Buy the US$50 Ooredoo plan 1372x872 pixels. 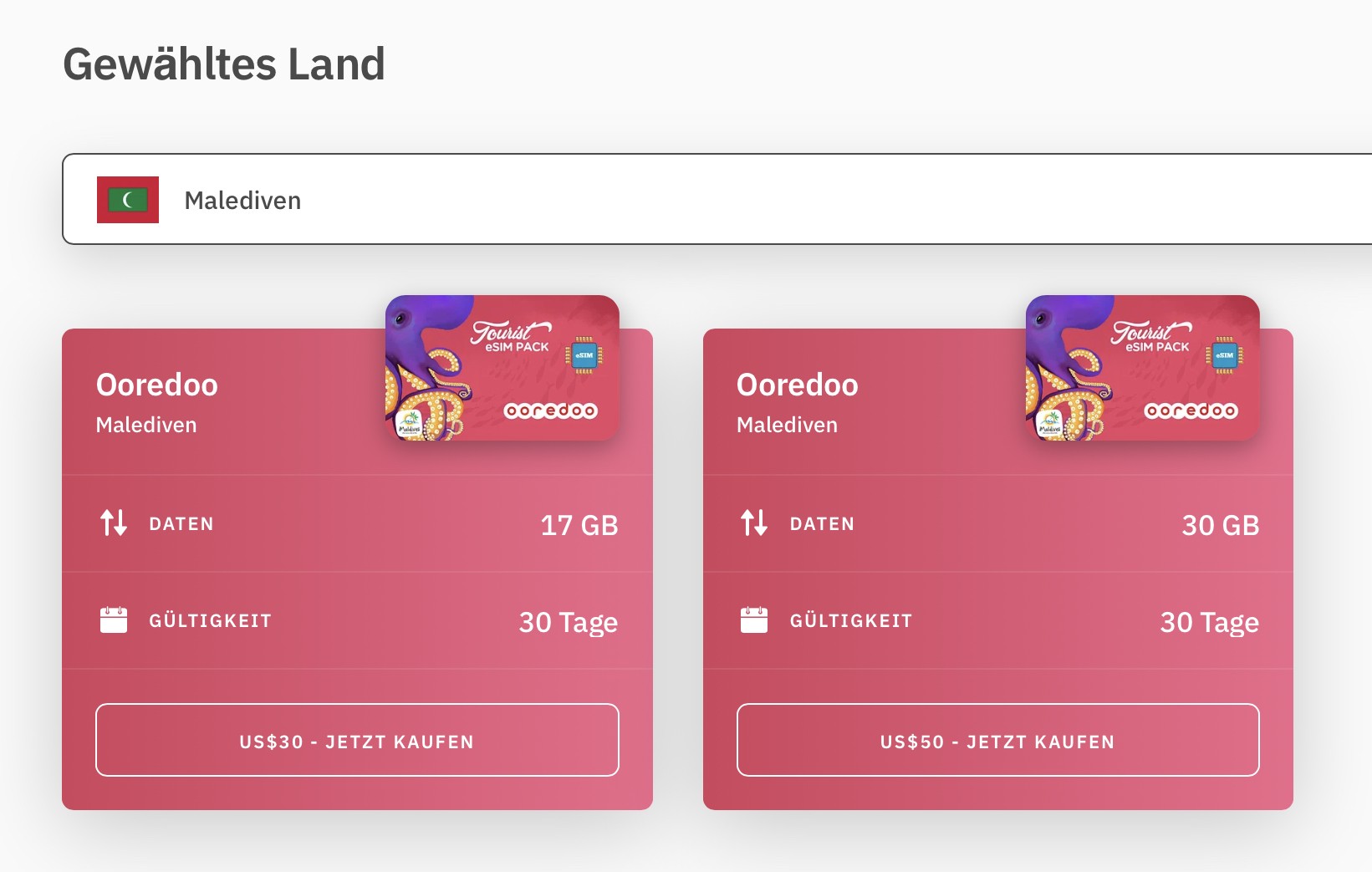point(997,741)
